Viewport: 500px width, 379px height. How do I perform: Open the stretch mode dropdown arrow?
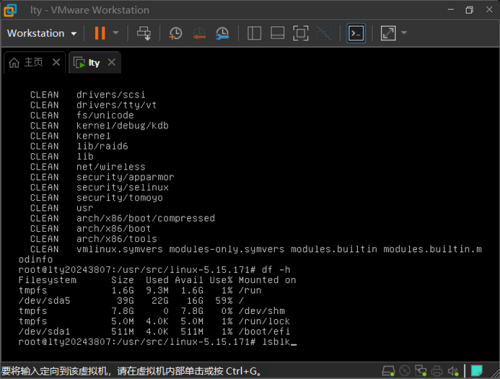404,33
